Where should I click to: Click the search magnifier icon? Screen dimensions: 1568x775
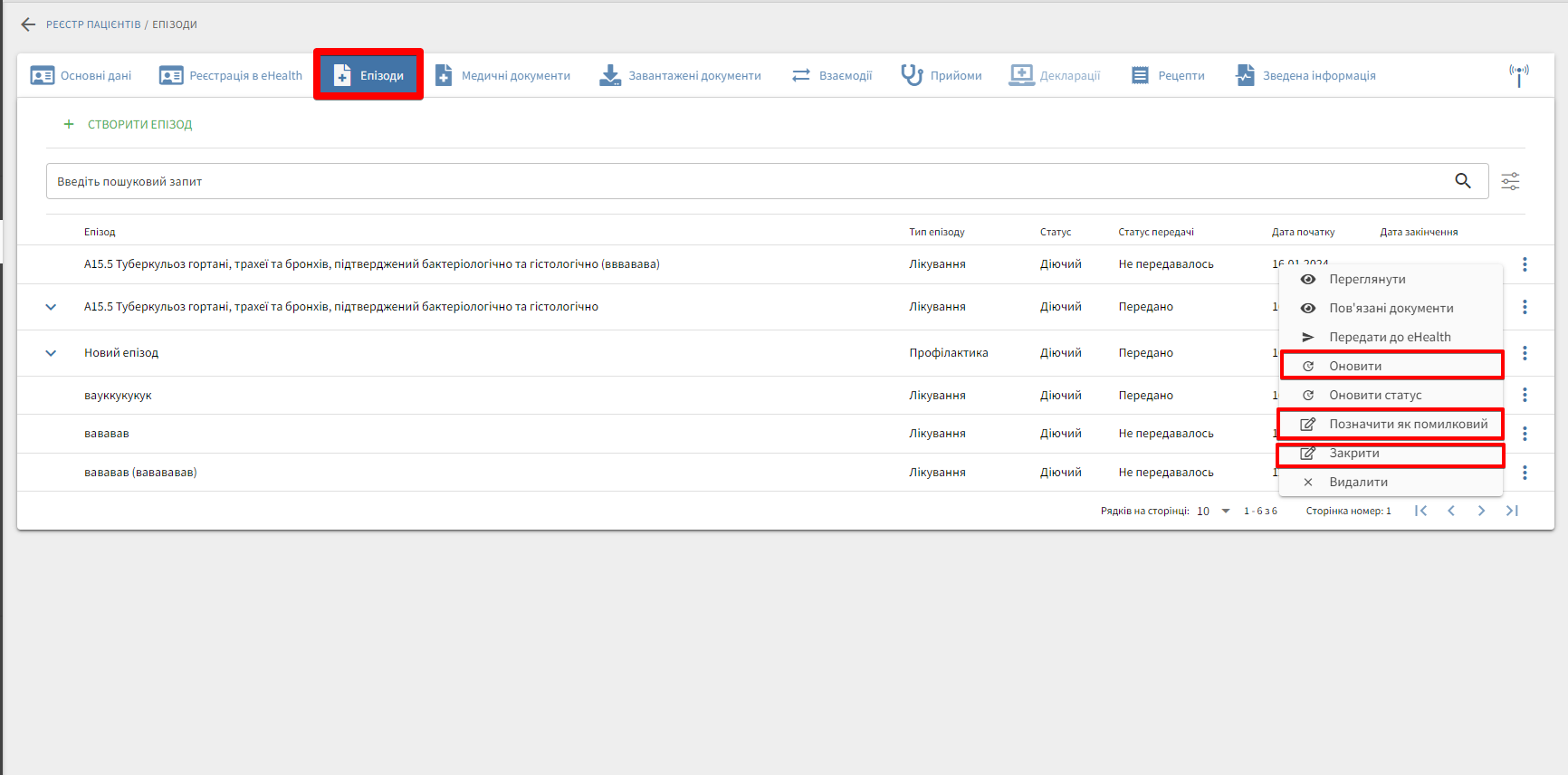(x=1462, y=181)
